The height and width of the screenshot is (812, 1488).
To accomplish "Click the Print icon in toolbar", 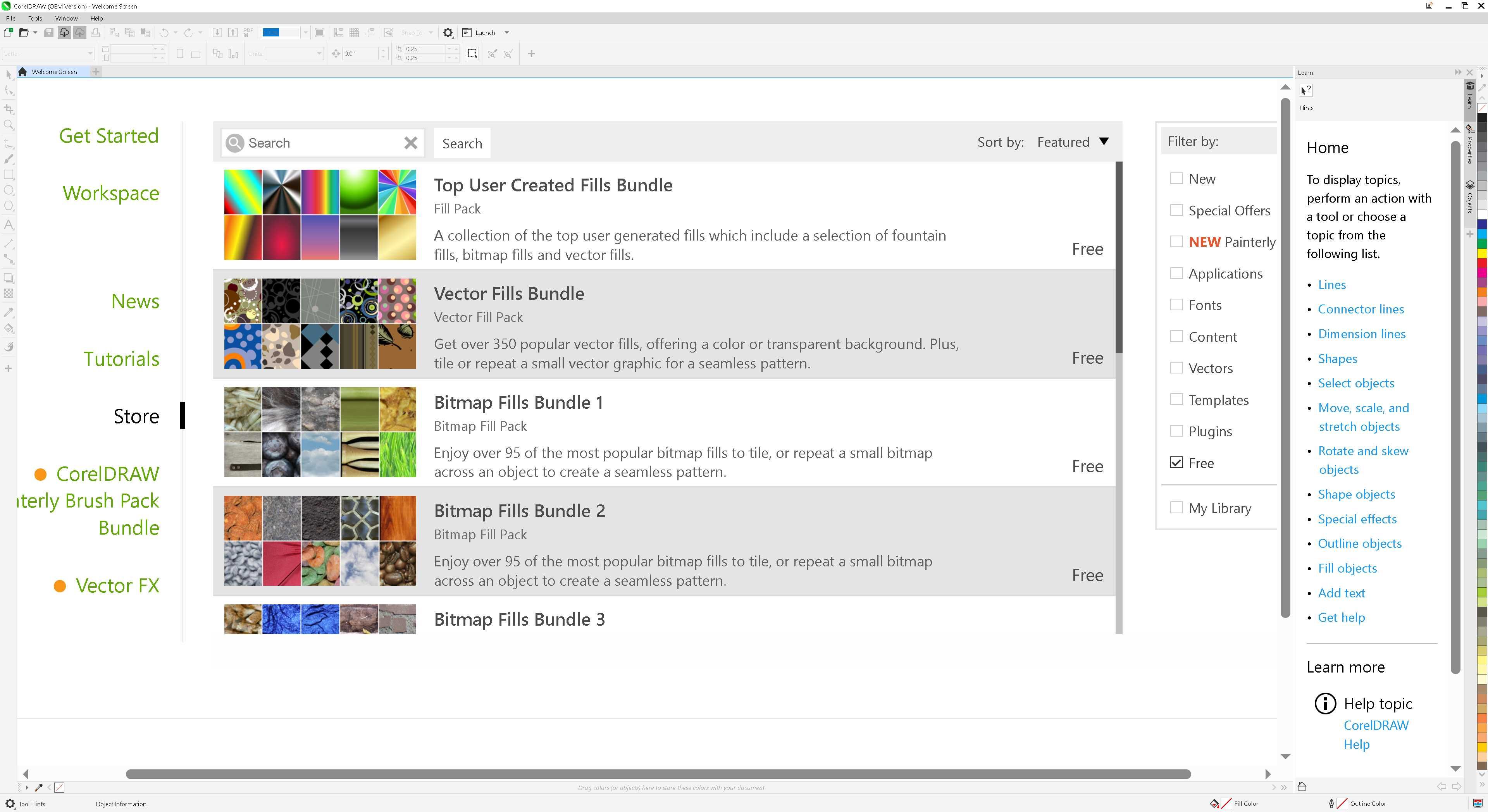I will coord(95,33).
